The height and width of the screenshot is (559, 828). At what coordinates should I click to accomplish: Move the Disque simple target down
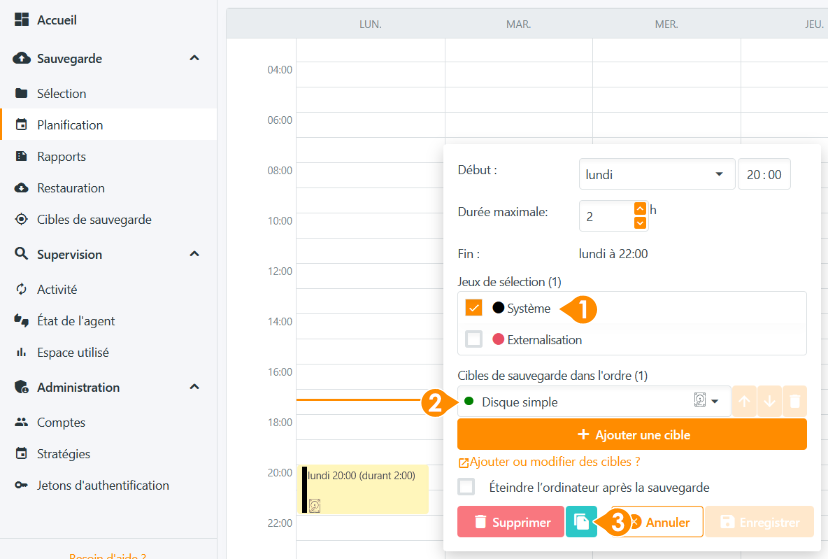[x=769, y=401]
